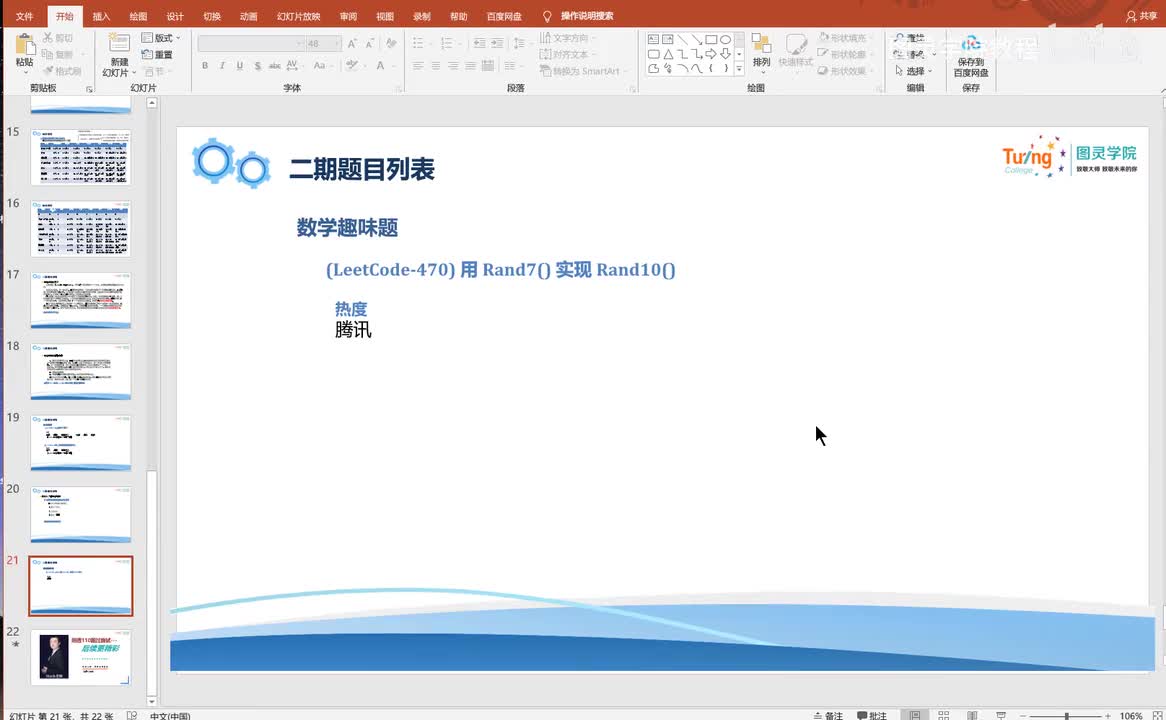The width and height of the screenshot is (1166, 720).
Task: Toggle Italic formatting
Action: tap(222, 65)
